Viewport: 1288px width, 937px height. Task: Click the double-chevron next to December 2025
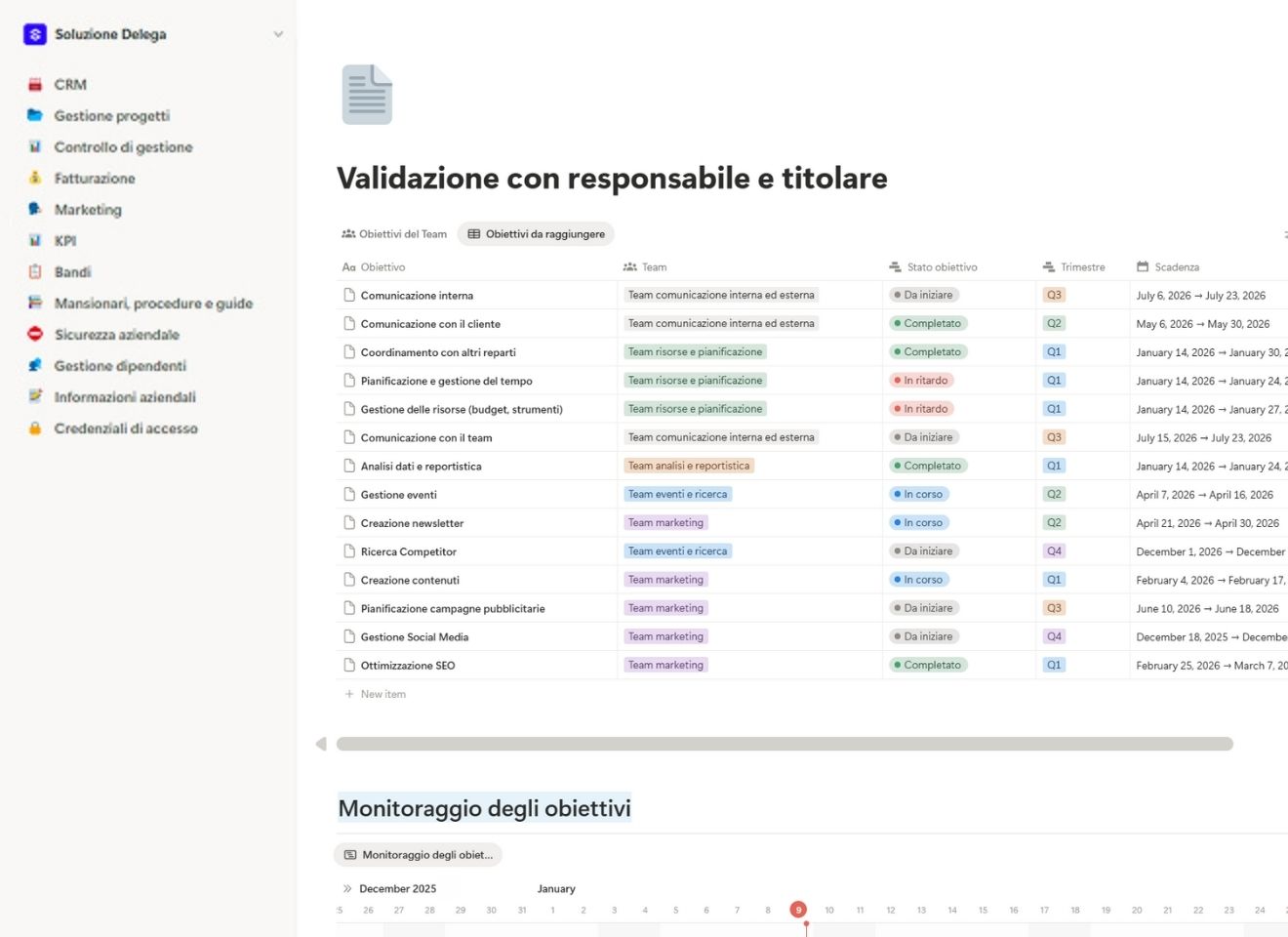(x=347, y=888)
